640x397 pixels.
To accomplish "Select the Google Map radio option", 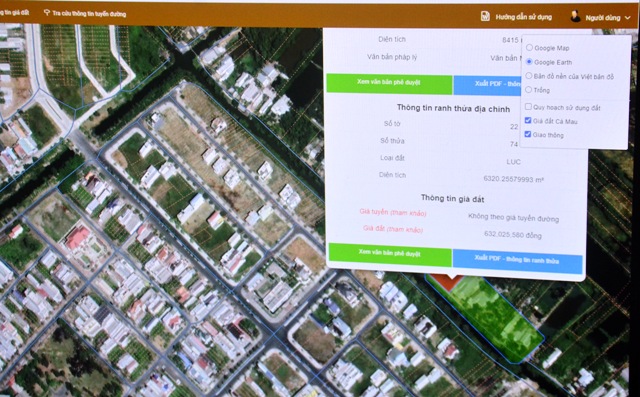I will pyautogui.click(x=529, y=47).
